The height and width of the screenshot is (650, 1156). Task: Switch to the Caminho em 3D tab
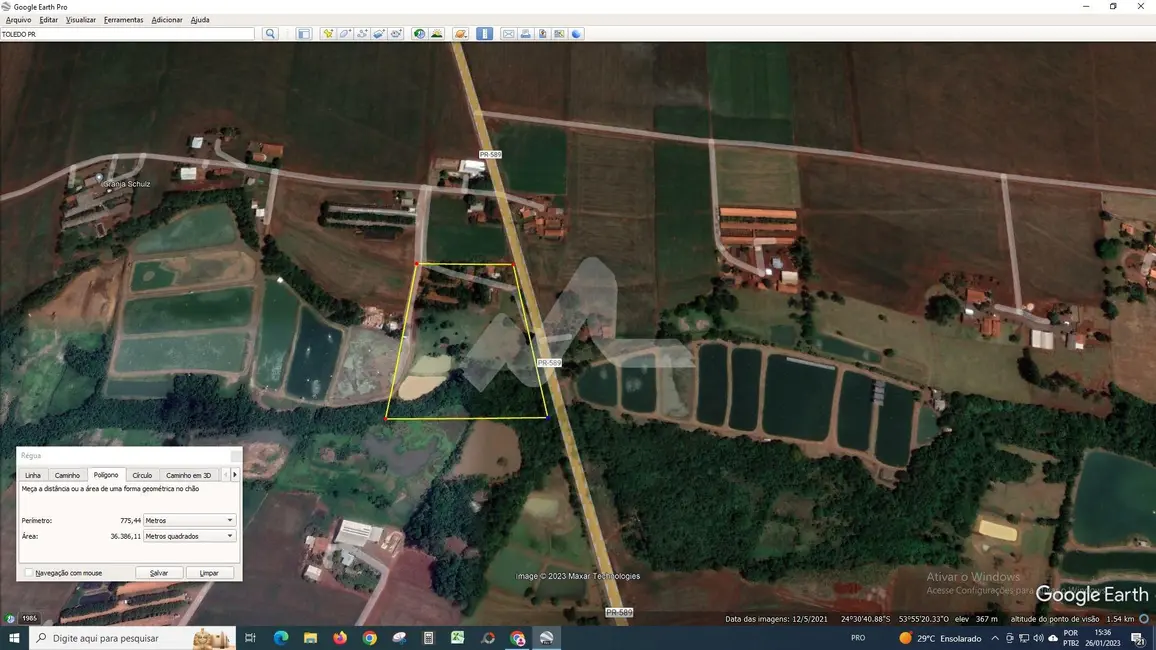189,475
